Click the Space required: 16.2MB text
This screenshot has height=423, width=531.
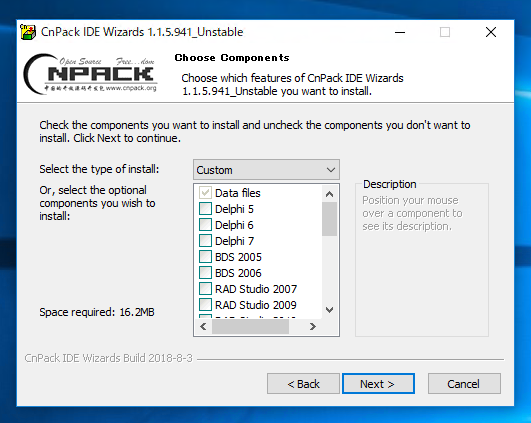pos(97,312)
